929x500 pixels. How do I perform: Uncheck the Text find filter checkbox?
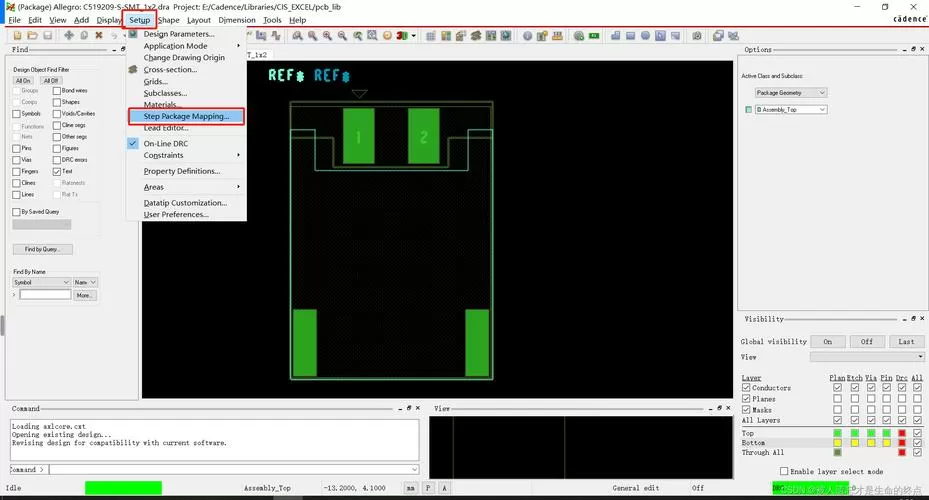tap(57, 171)
